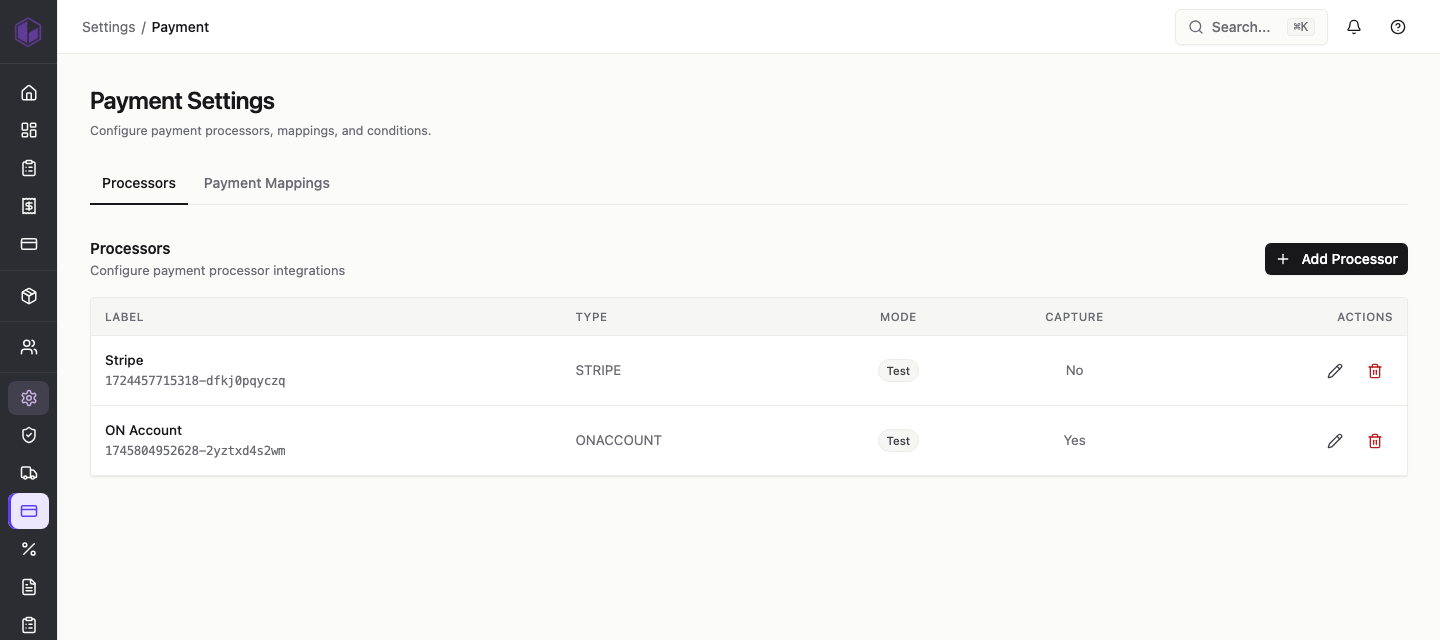Image resolution: width=1440 pixels, height=640 pixels.
Task: Switch to the Payment Mappings tab
Action: coord(267,183)
